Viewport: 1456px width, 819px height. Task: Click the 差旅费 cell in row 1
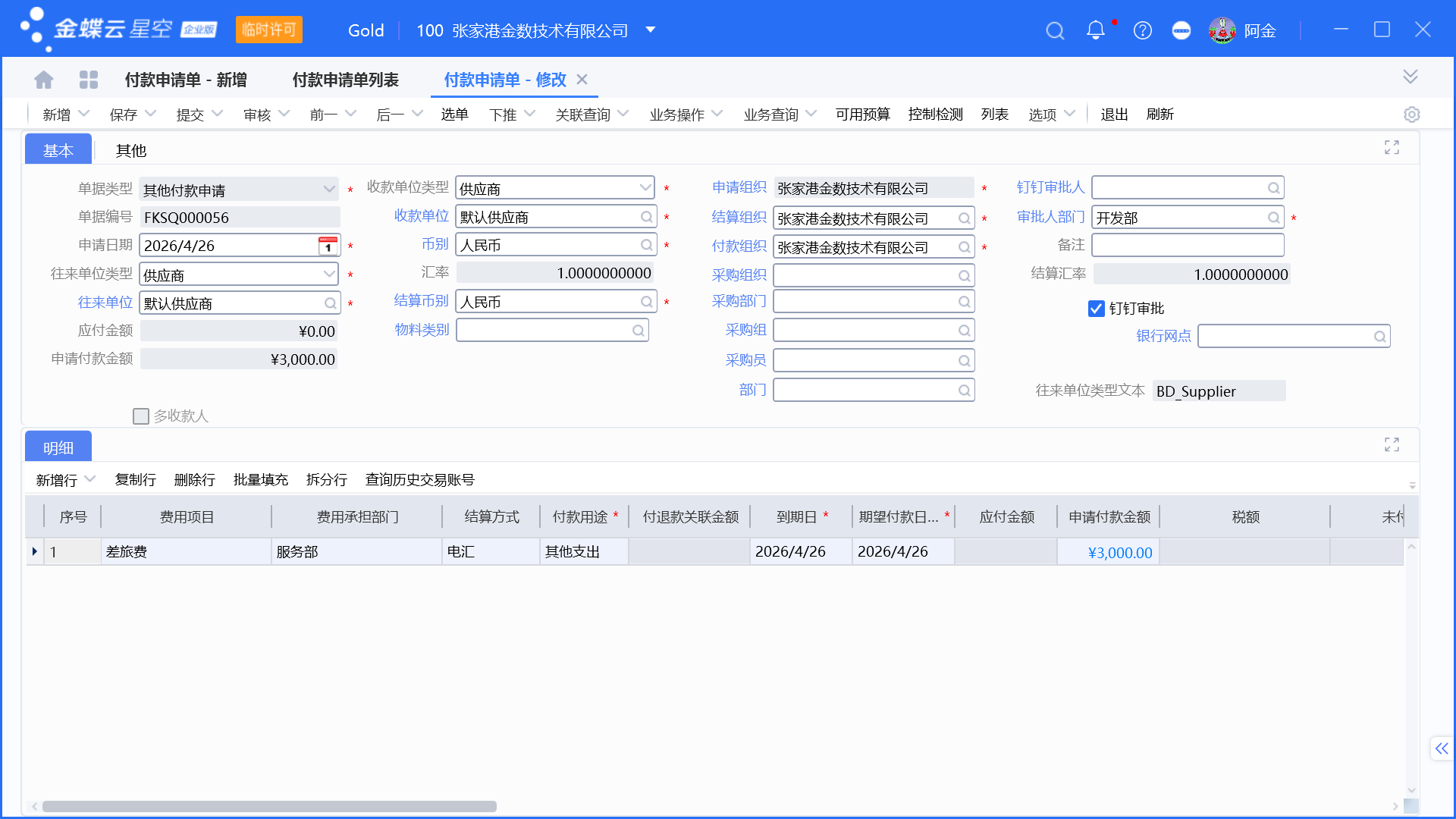[x=186, y=552]
